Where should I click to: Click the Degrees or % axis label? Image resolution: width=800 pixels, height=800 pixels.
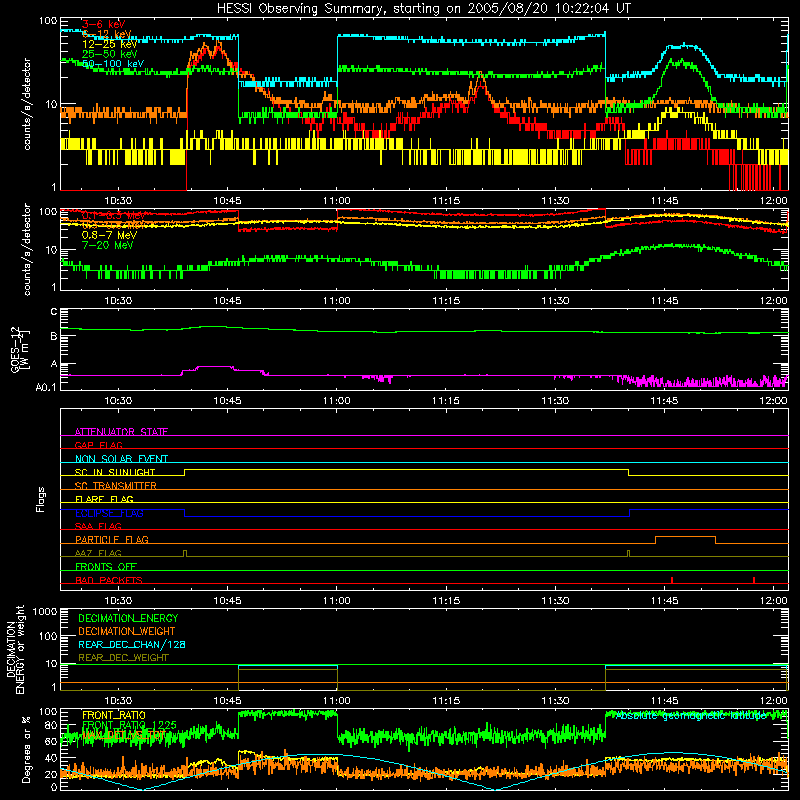tap(26, 749)
